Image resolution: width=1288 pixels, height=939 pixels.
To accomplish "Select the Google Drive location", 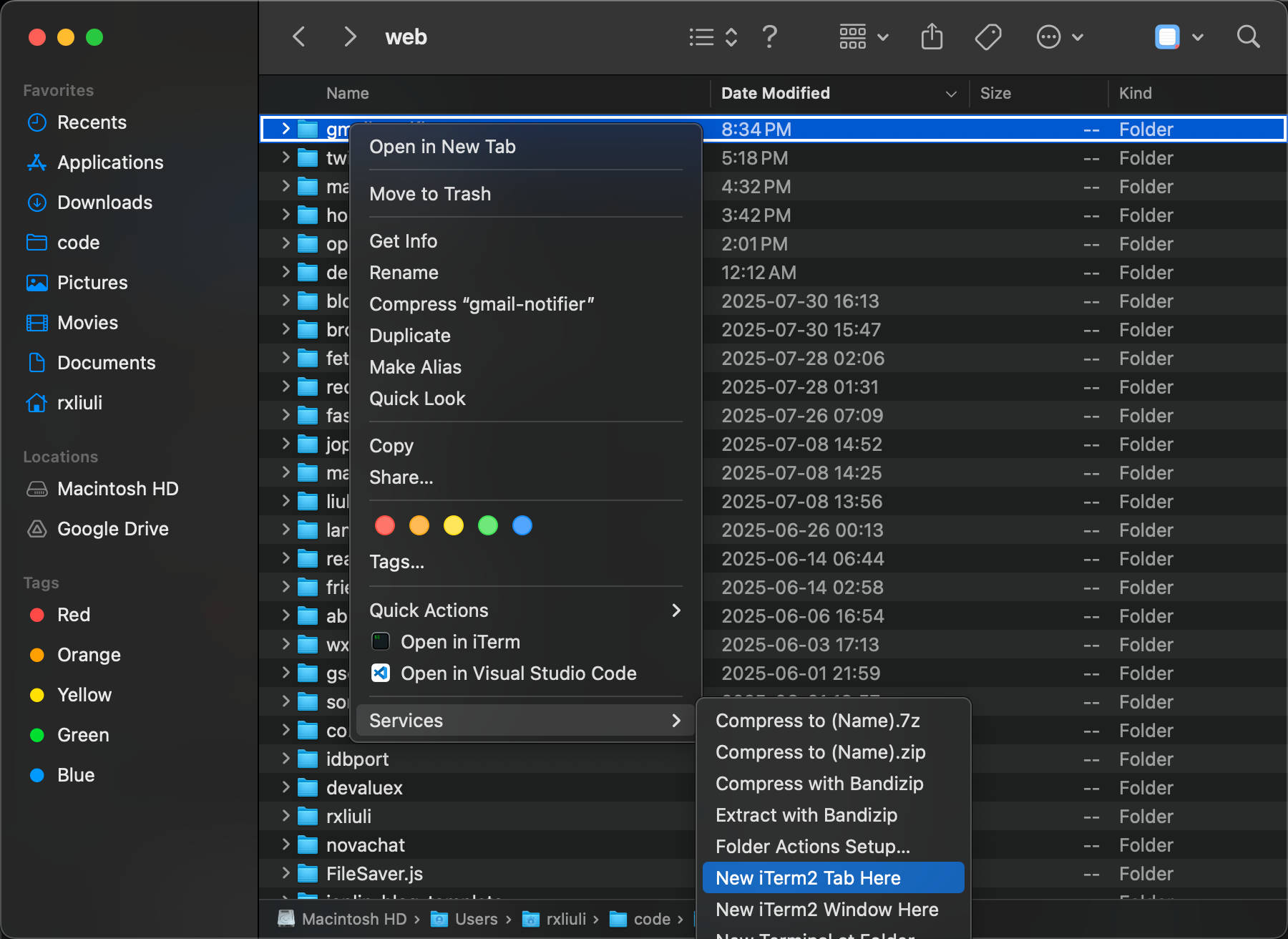I will [x=97, y=529].
